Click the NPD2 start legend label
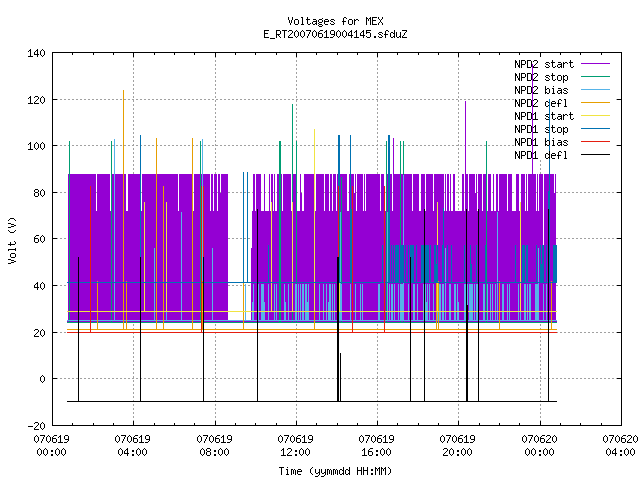The width and height of the screenshot is (640, 480). tap(544, 64)
